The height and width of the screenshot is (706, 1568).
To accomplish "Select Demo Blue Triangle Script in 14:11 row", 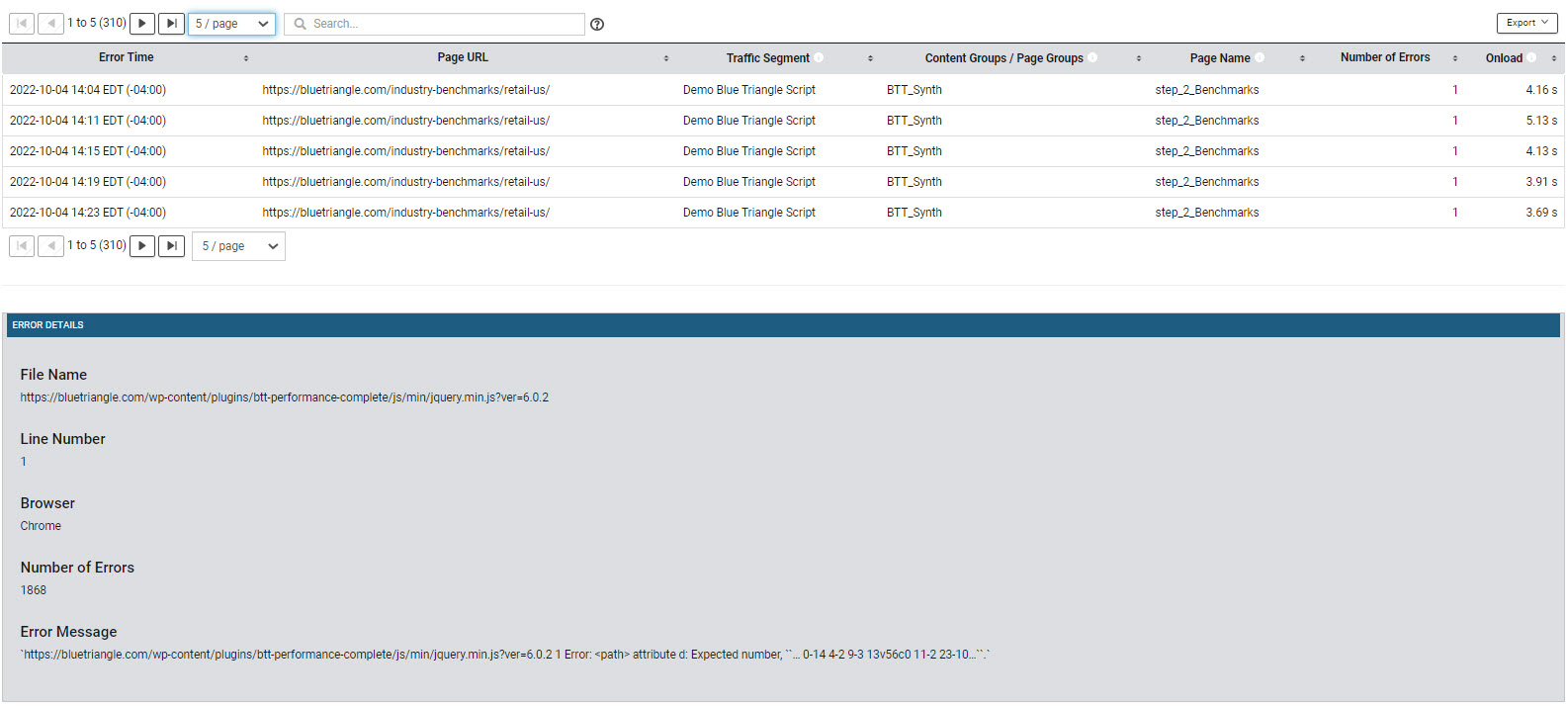I will pyautogui.click(x=749, y=121).
